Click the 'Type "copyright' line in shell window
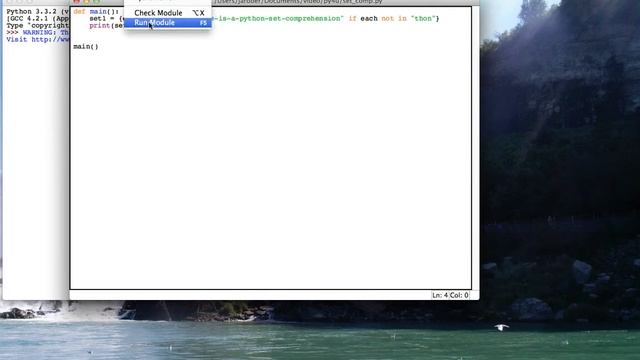 [38, 25]
